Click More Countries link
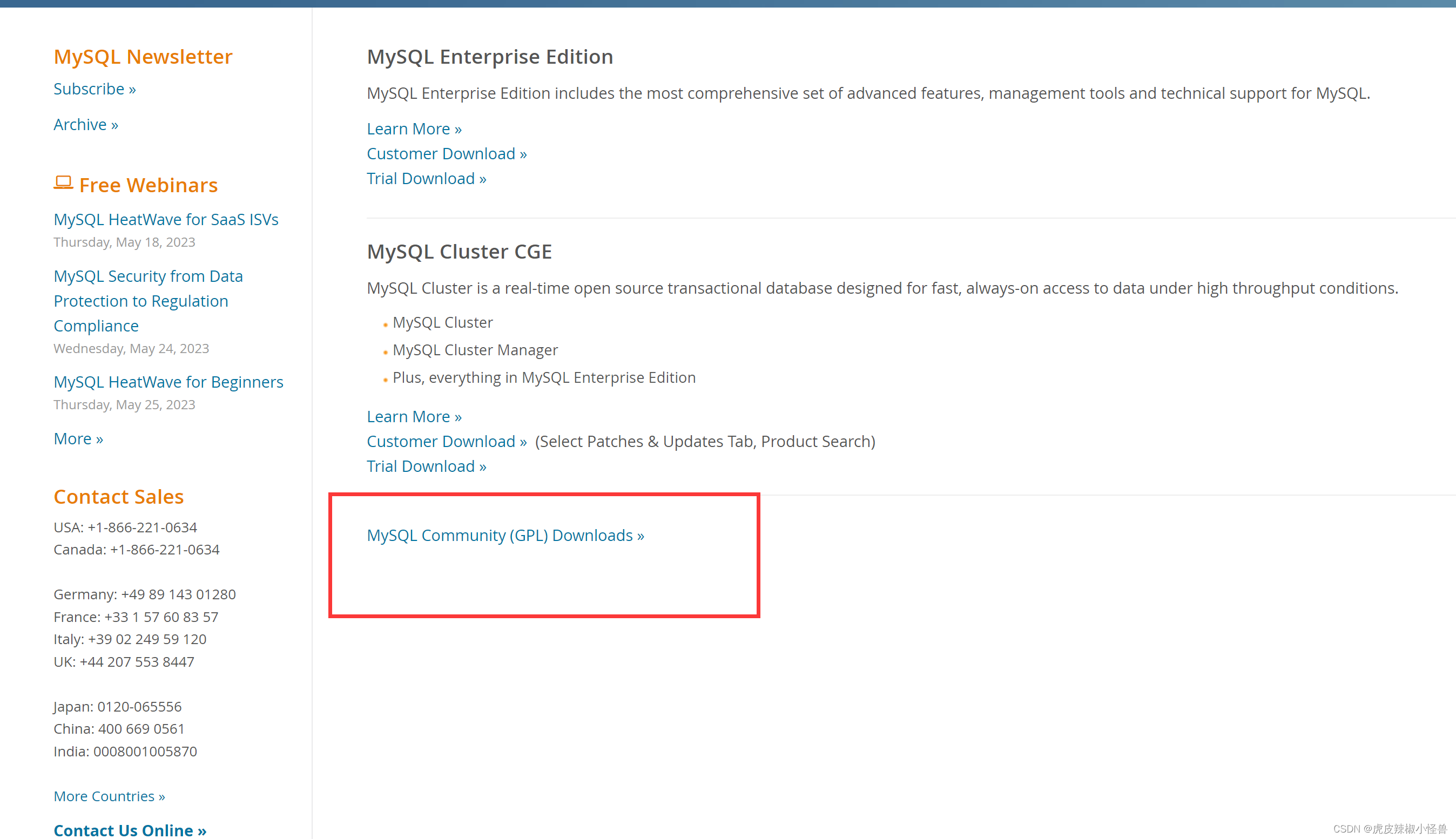This screenshot has height=839, width=1456. tap(110, 796)
